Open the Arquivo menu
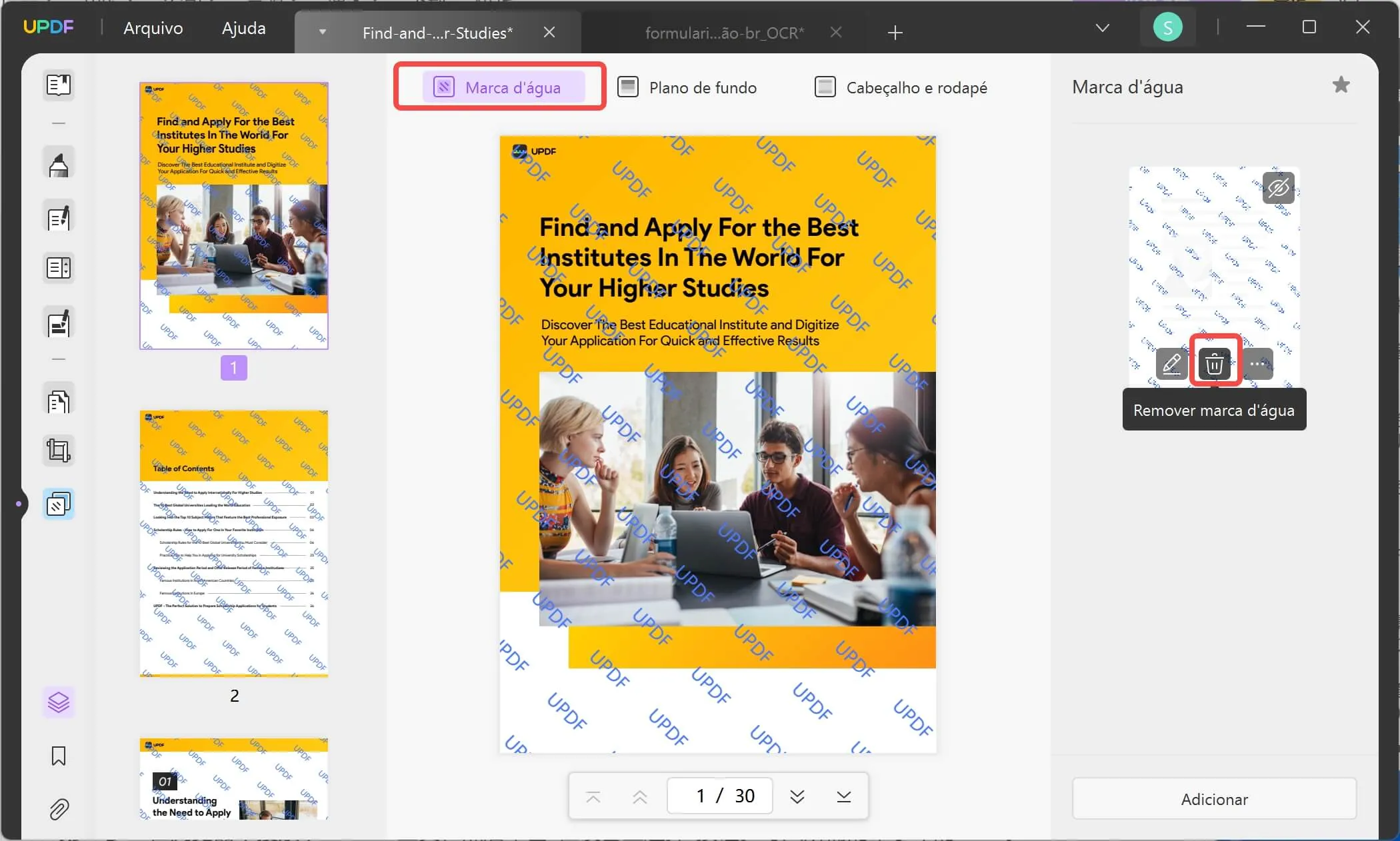Screen dimensions: 1400x841 (x=152, y=26)
